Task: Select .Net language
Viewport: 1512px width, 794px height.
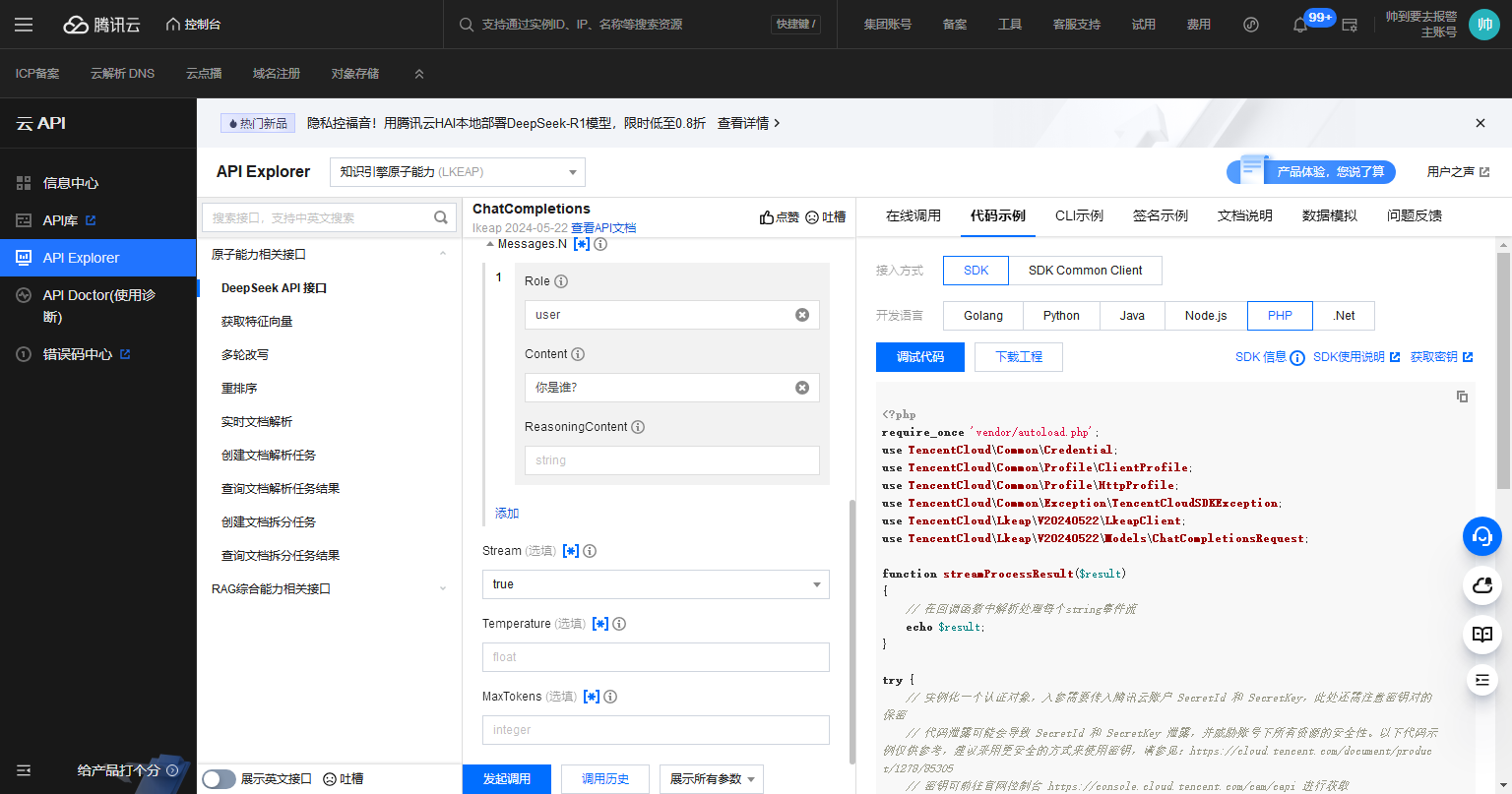Action: click(1344, 316)
